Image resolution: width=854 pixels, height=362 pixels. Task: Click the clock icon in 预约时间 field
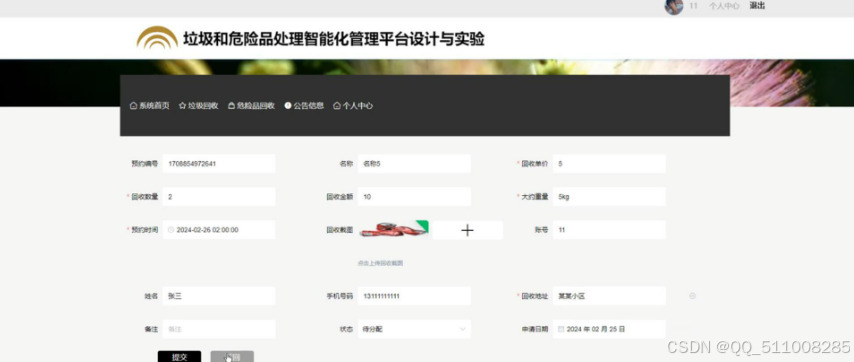(x=171, y=230)
